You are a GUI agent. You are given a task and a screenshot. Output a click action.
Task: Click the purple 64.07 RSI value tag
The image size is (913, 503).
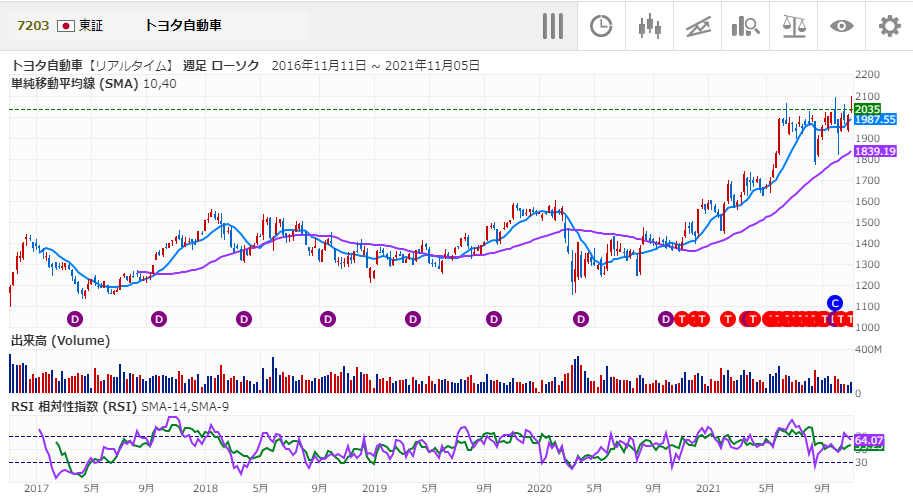869,440
